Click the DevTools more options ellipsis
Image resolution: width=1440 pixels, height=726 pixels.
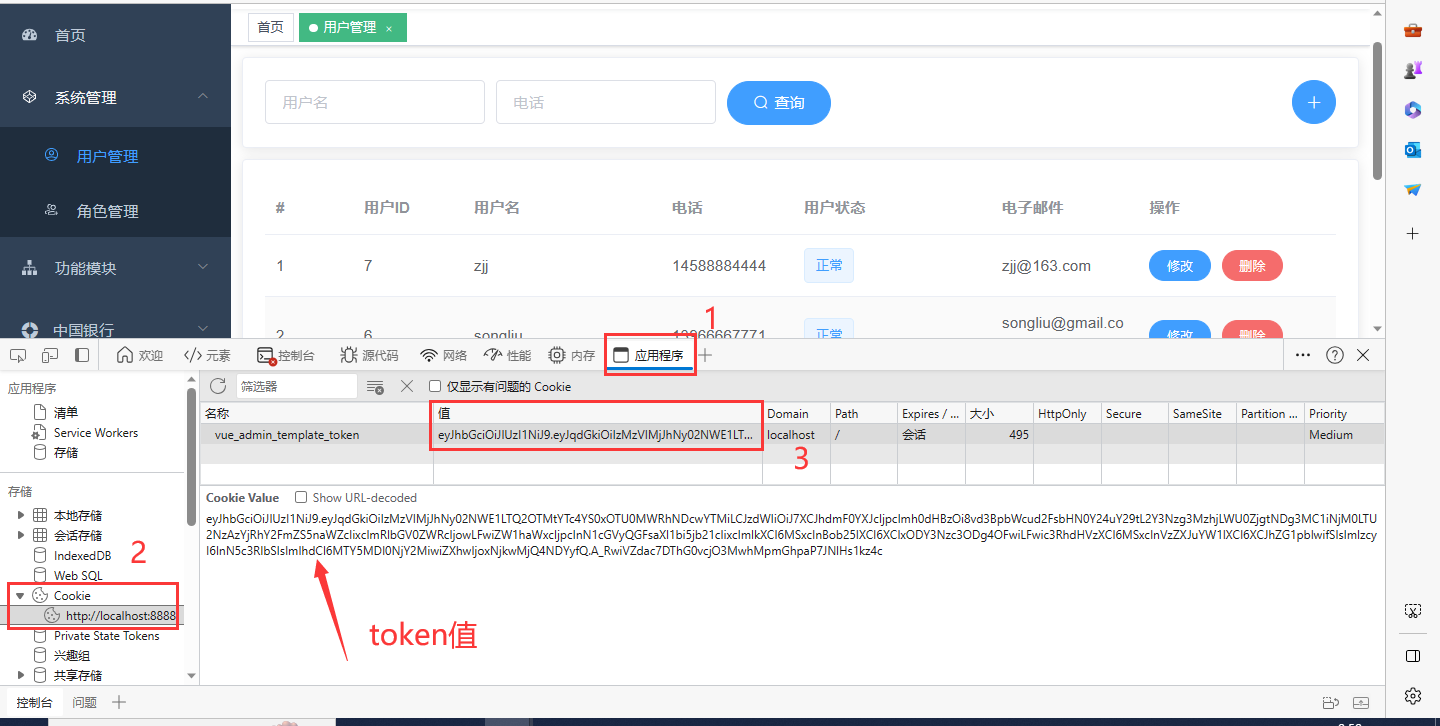1303,355
